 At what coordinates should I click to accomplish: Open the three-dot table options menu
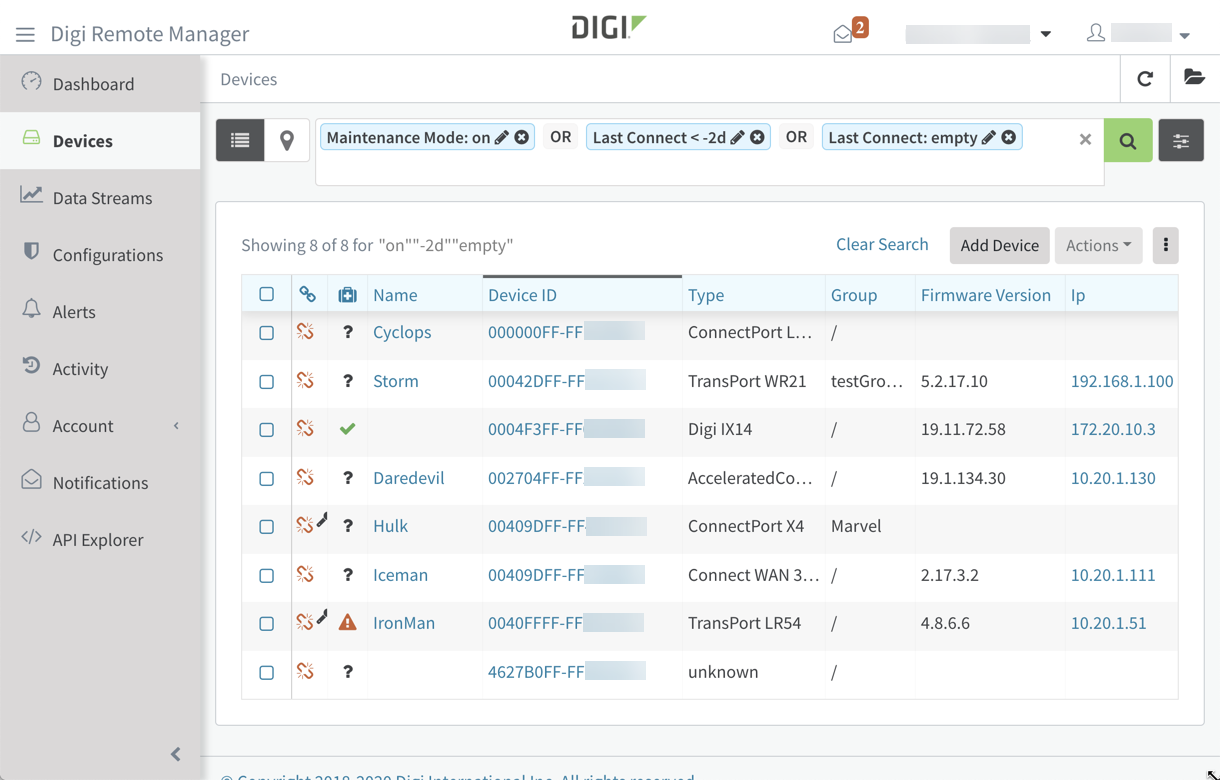[1166, 245]
